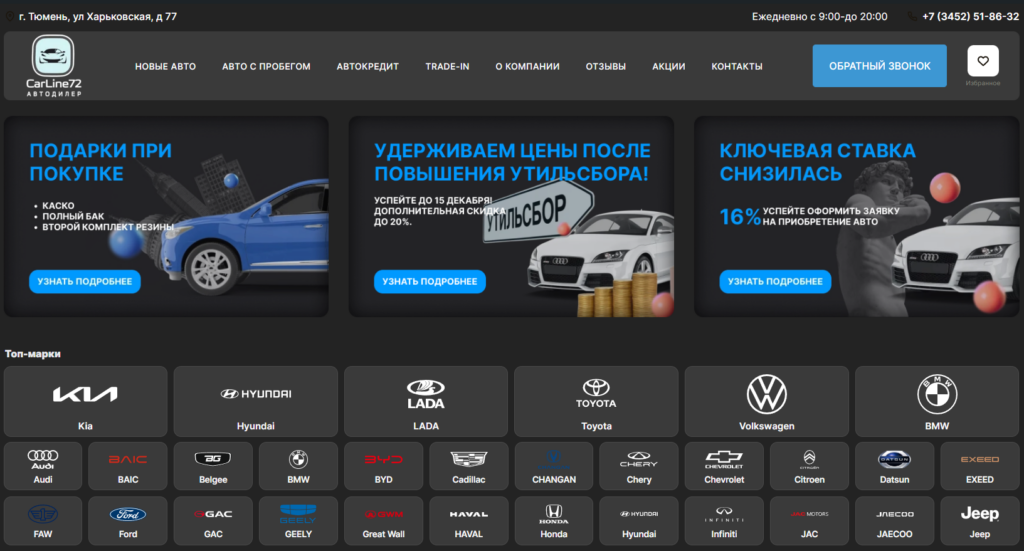Click the Топ-марки heading

click(x=33, y=354)
